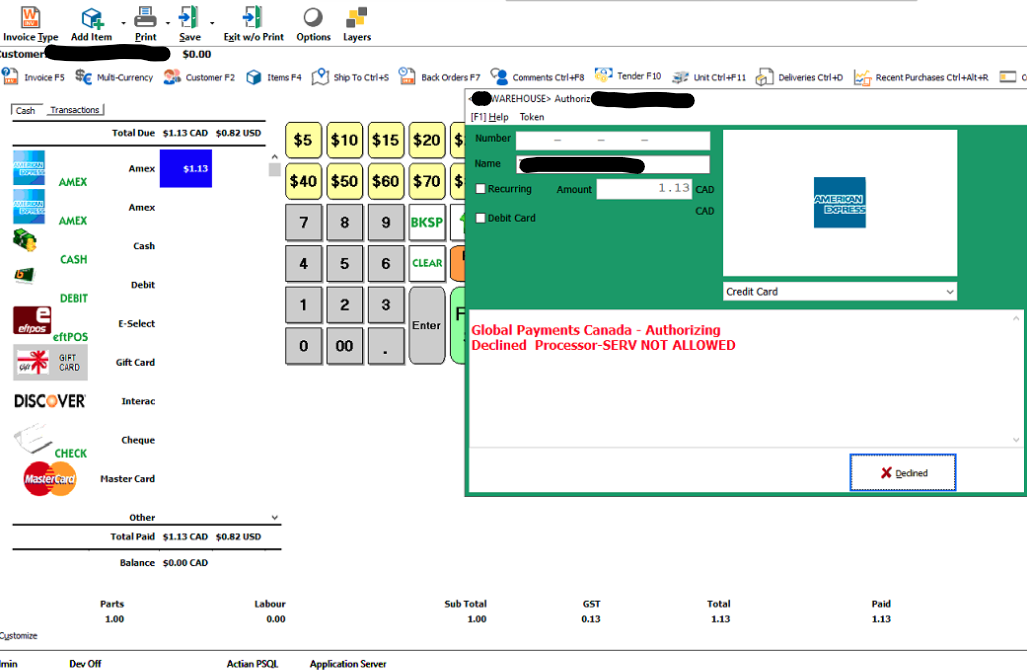Viewport: 1027px width, 672px height.
Task: Click the cardholder Name field
Action: pos(612,164)
